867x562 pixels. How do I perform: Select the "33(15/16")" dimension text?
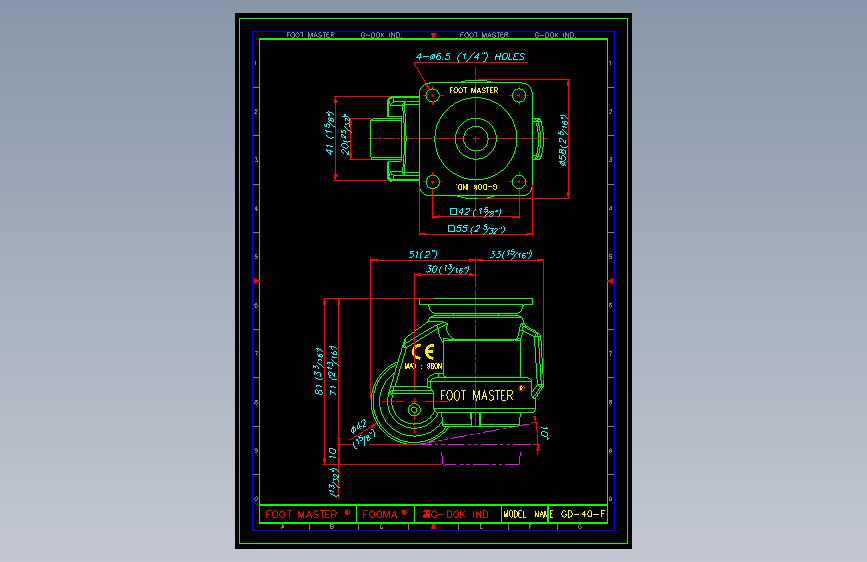click(511, 254)
